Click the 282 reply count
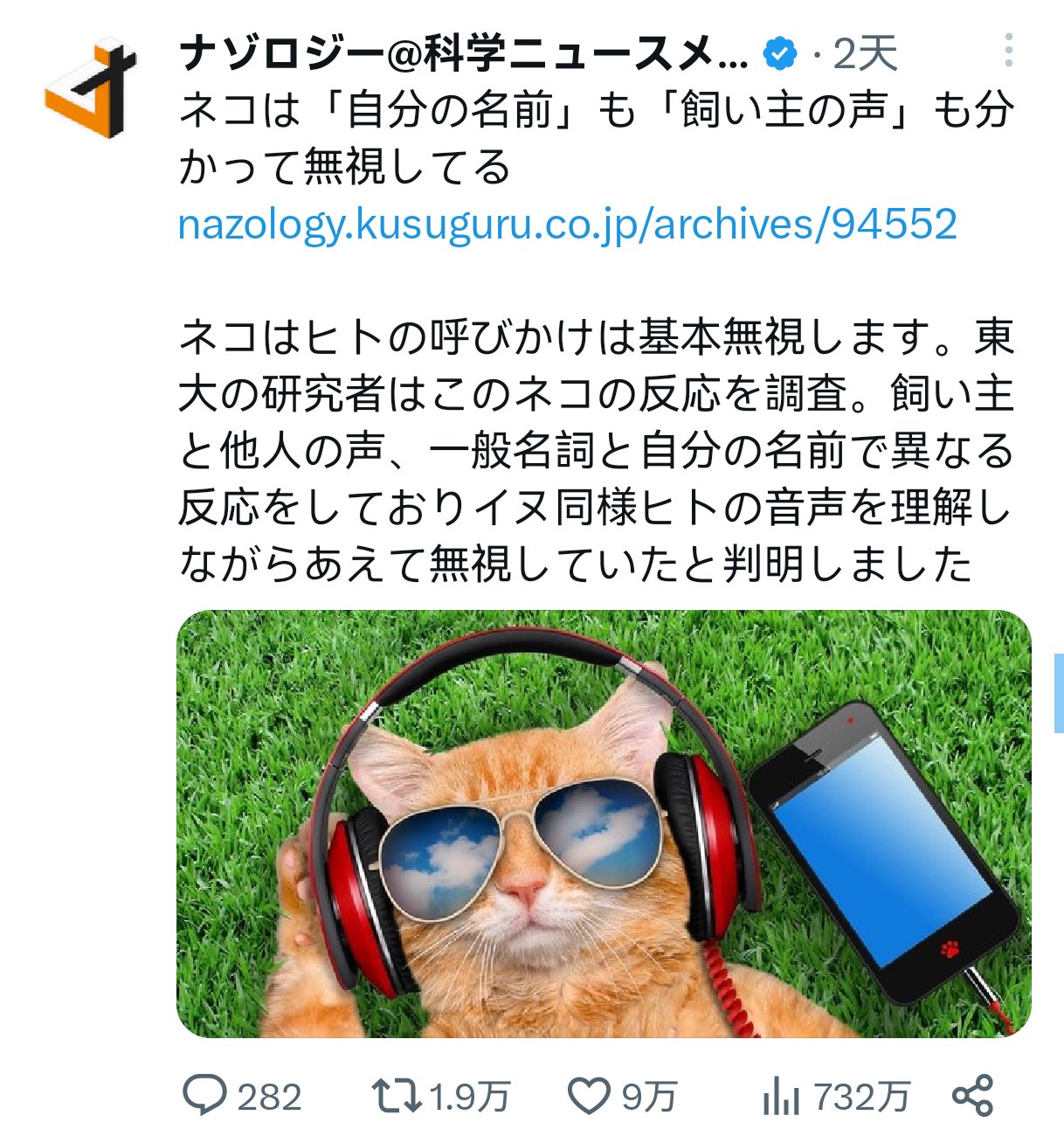The width and height of the screenshot is (1064, 1143). 269,1097
